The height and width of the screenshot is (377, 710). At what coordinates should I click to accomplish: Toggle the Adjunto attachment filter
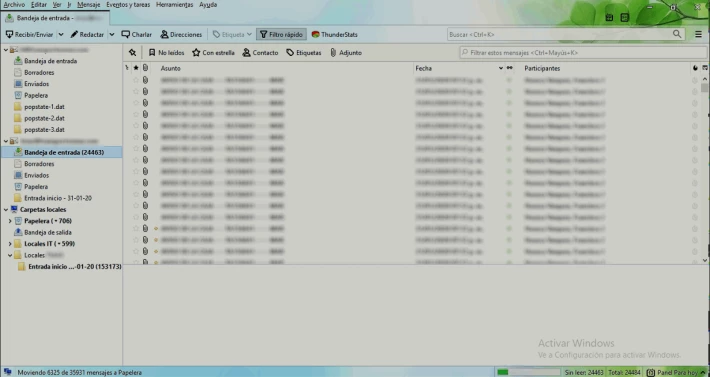click(346, 52)
